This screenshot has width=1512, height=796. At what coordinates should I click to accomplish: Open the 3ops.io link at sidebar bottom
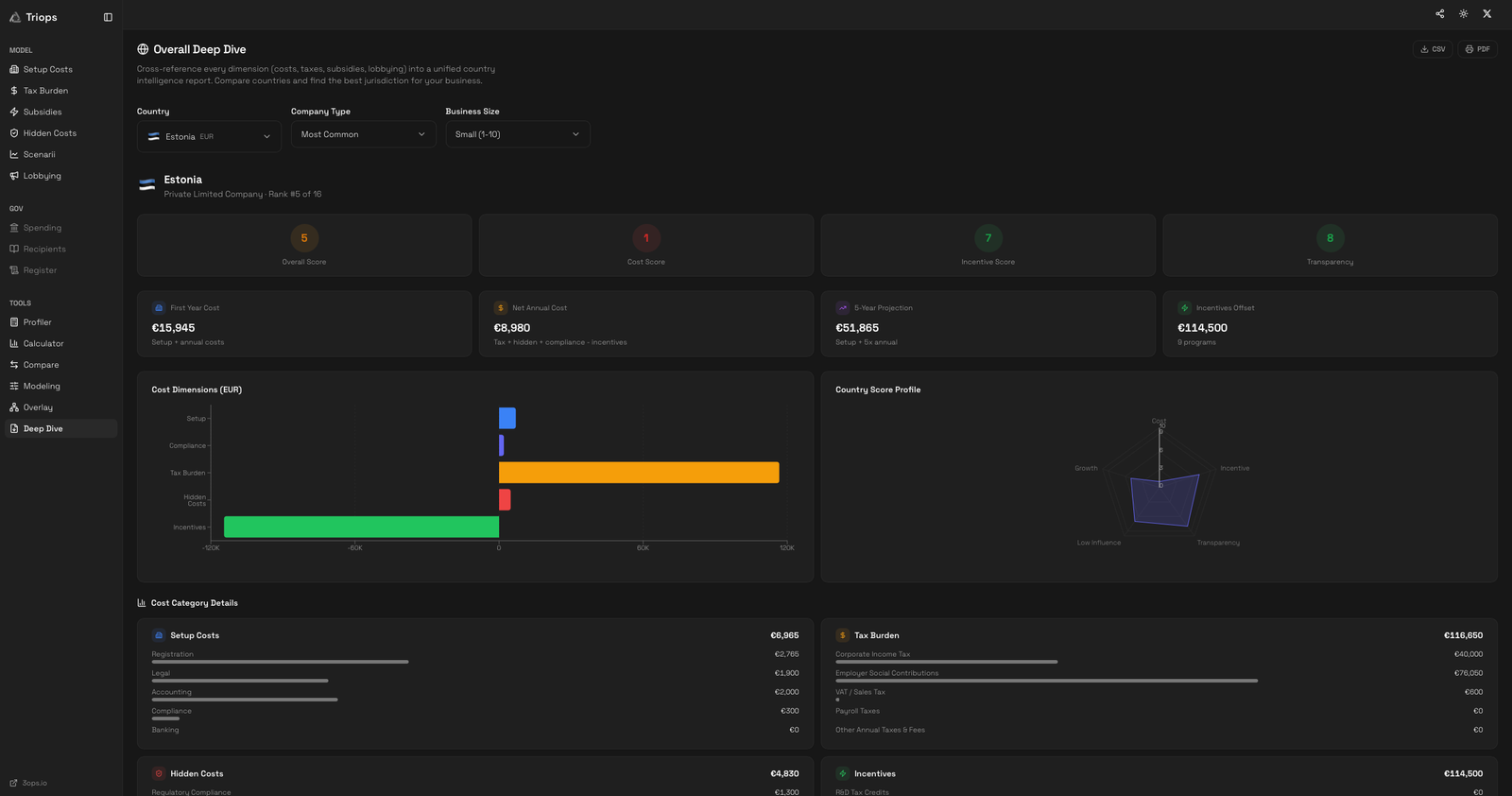(34, 783)
